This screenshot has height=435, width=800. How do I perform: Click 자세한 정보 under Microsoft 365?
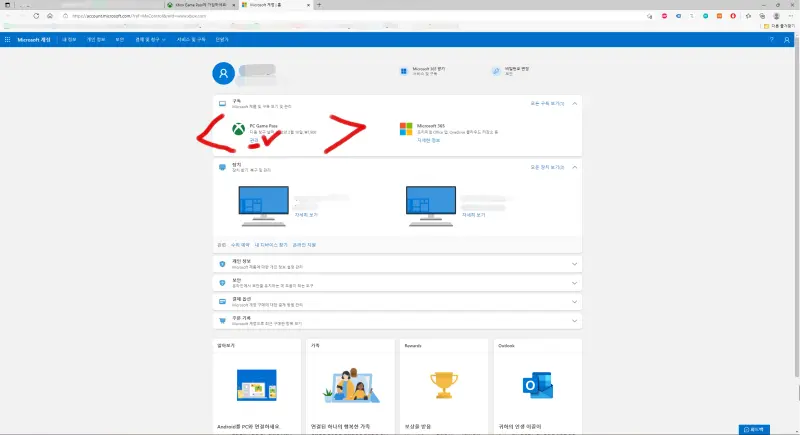[428, 140]
